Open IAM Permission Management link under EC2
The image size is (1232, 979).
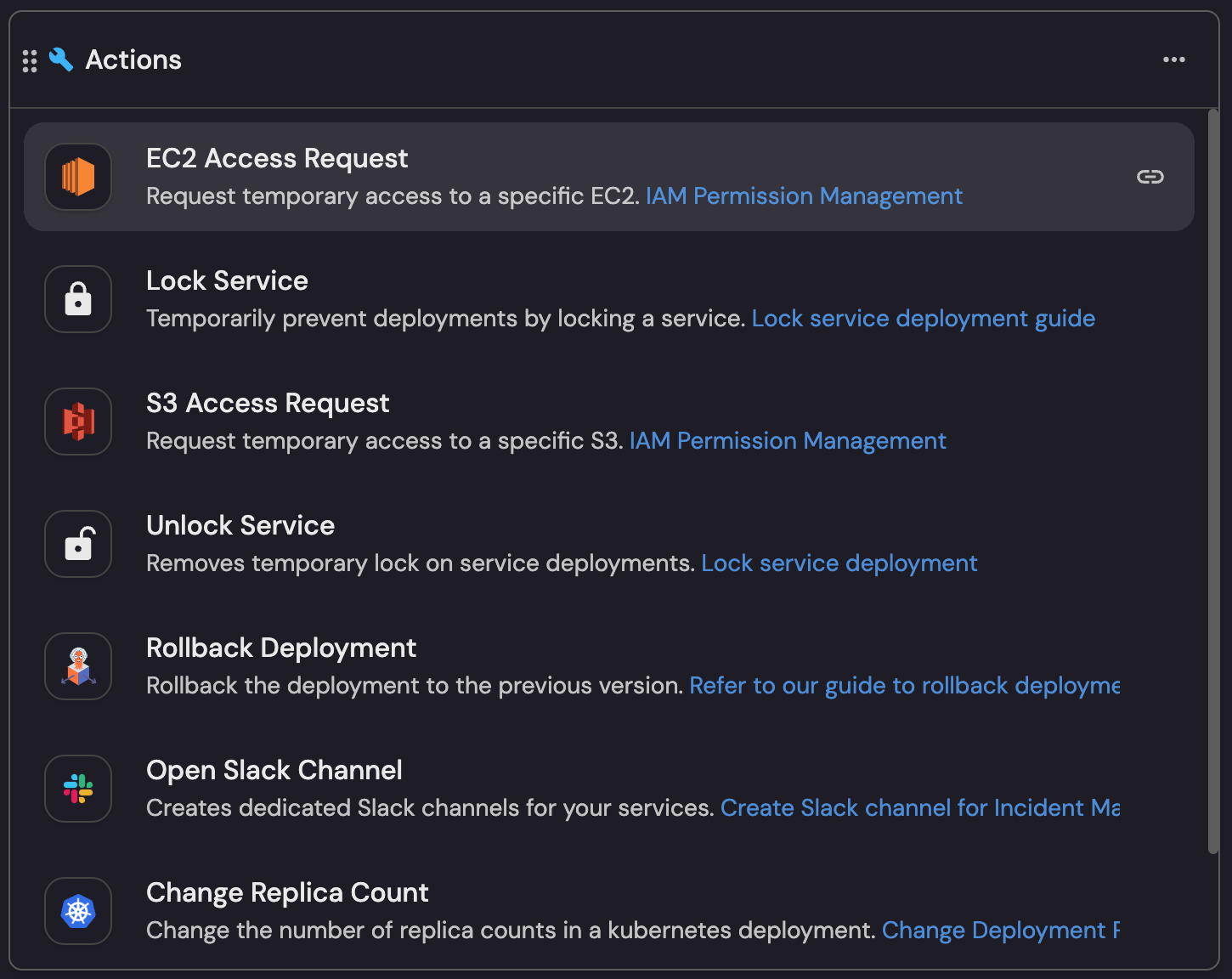tap(804, 196)
